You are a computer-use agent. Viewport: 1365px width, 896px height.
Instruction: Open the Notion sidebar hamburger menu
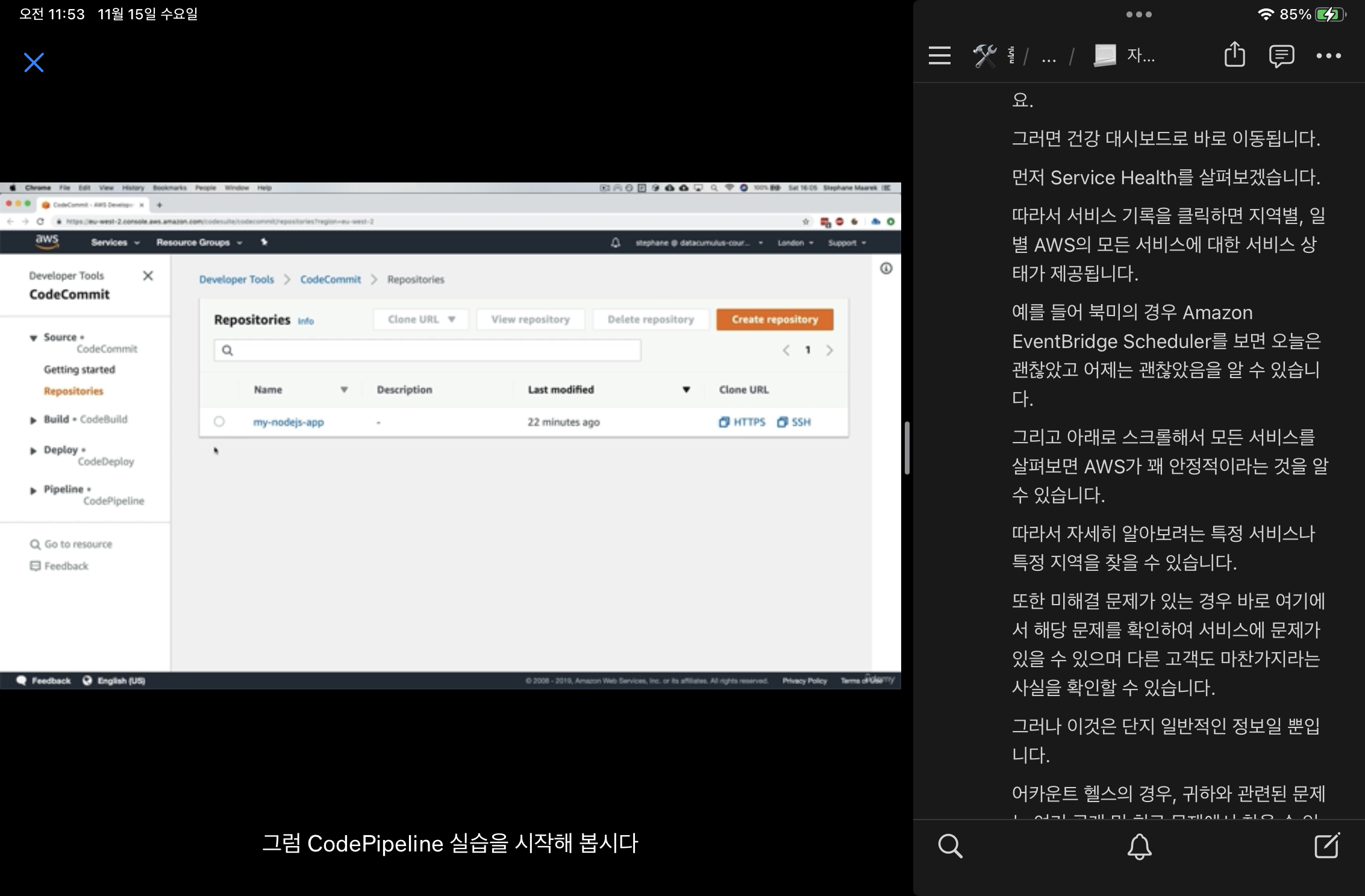point(939,55)
